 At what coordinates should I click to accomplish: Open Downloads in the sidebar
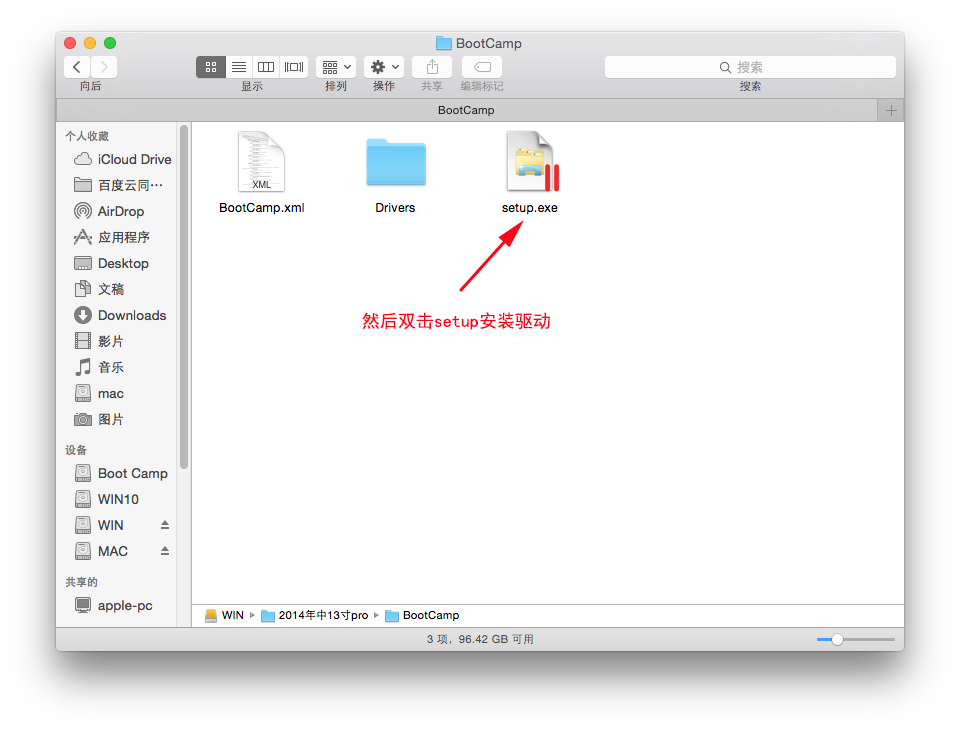(121, 315)
